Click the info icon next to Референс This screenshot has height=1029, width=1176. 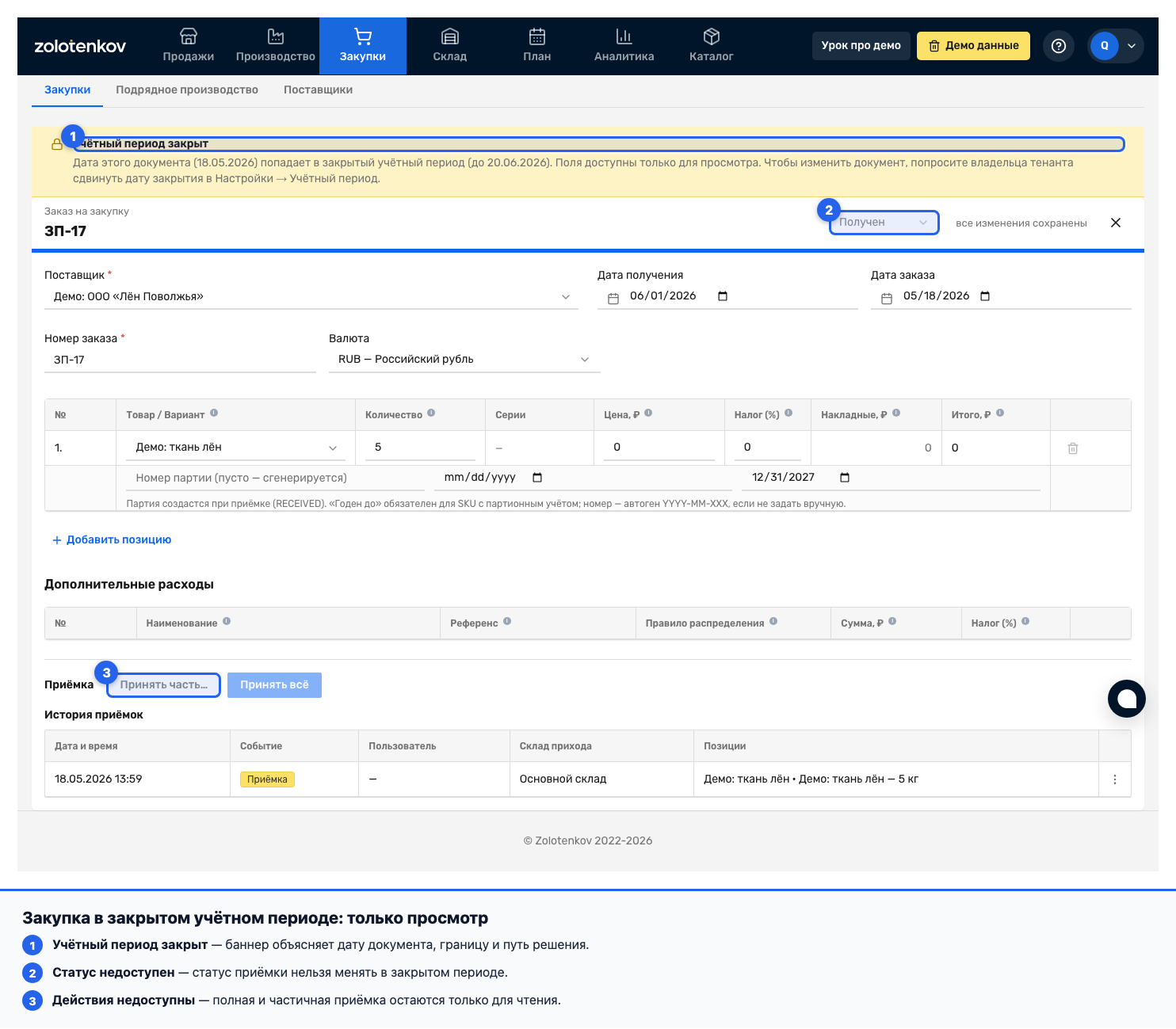[507, 622]
